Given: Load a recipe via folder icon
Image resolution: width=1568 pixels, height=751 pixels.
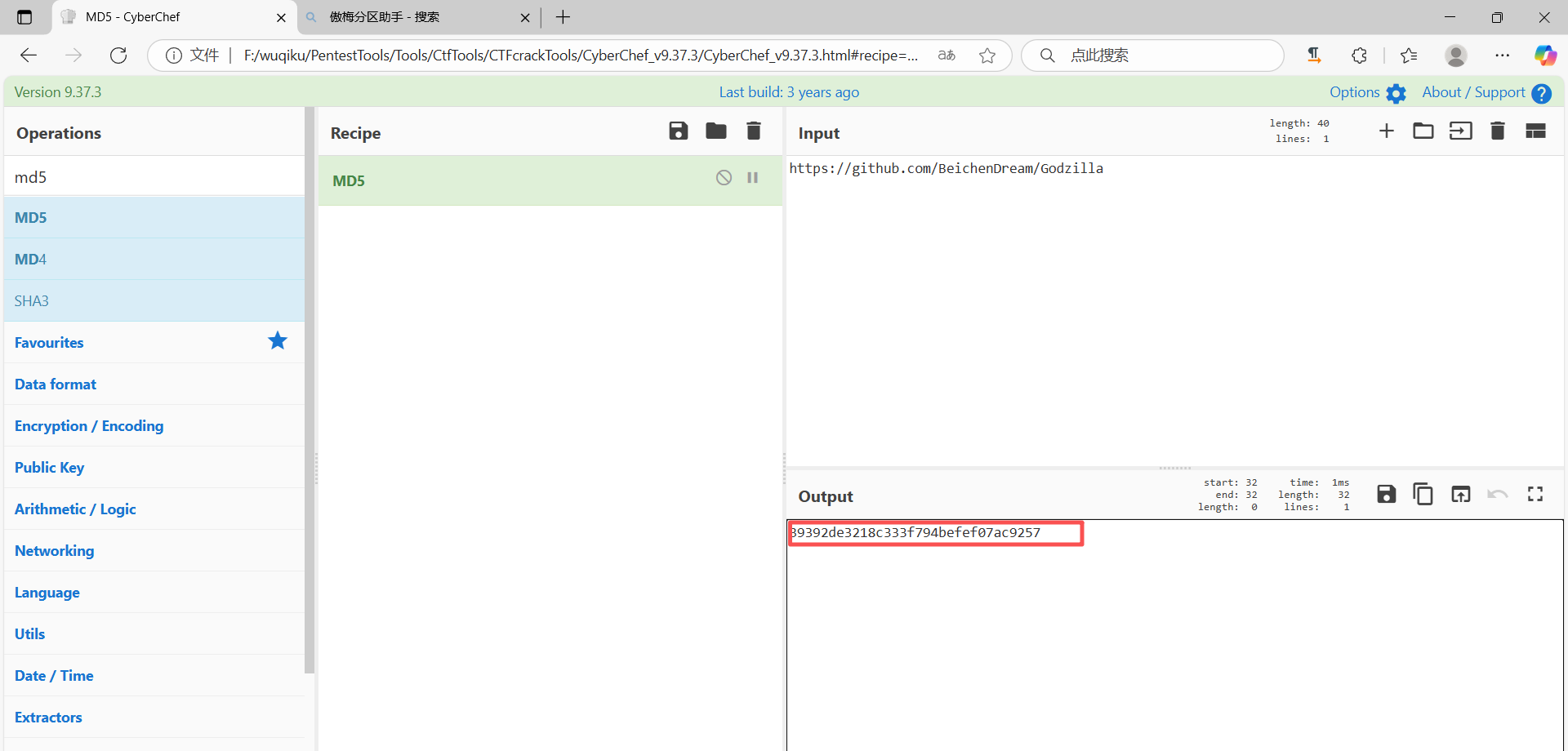Looking at the screenshot, I should pos(716,131).
